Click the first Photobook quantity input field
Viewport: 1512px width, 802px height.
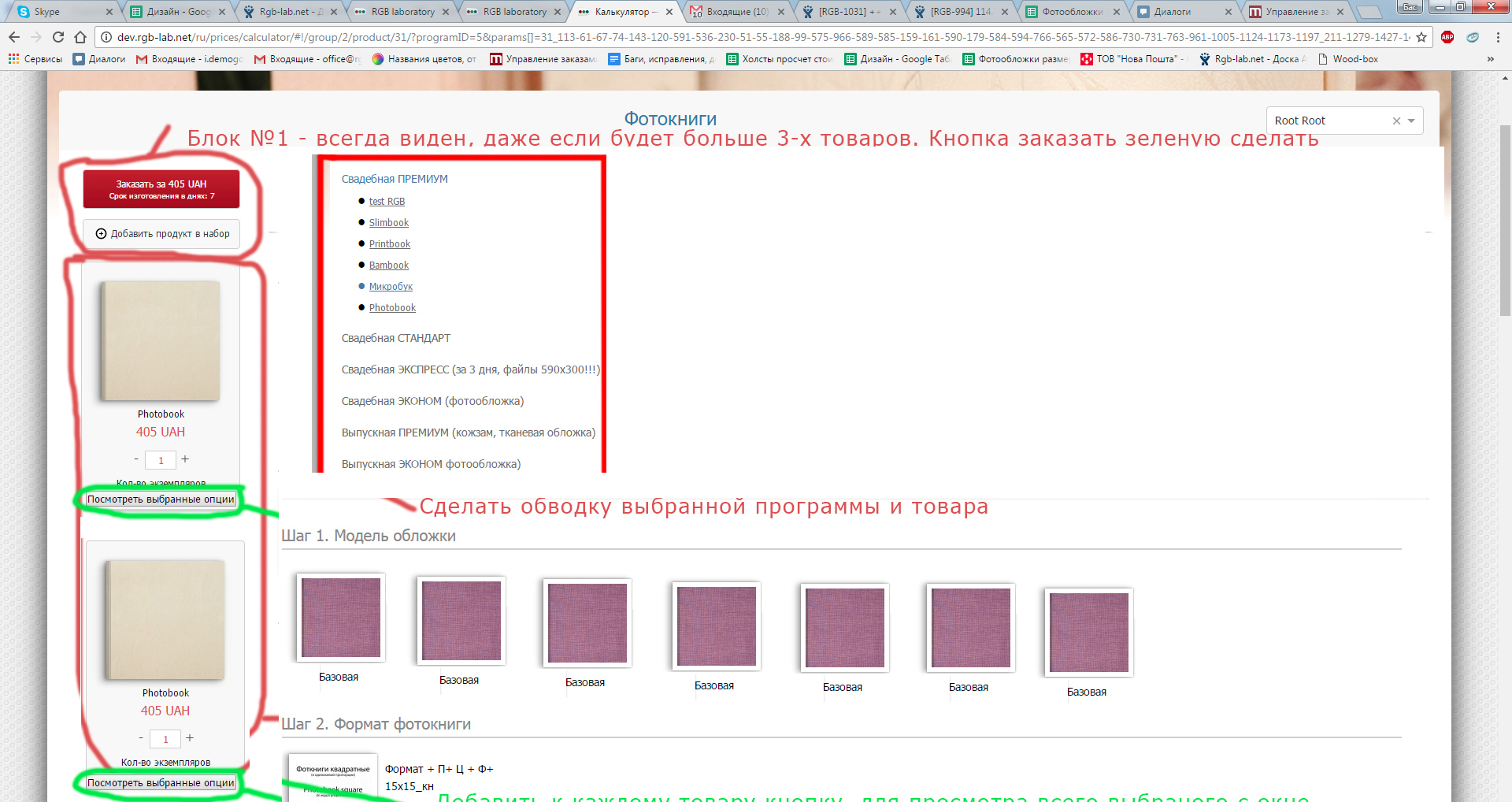click(161, 460)
